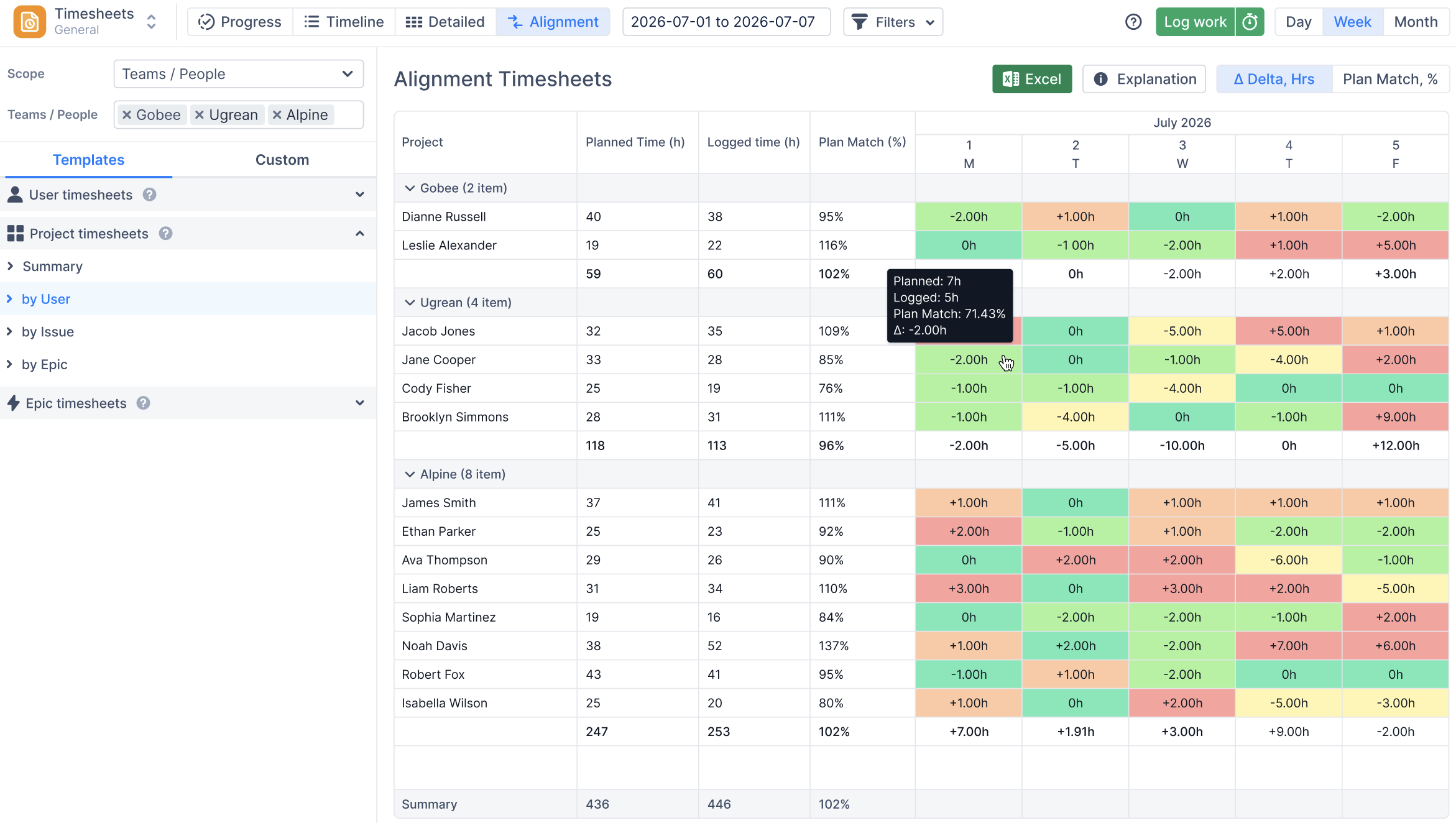Click the help icon beside Project timesheets

coord(165,233)
